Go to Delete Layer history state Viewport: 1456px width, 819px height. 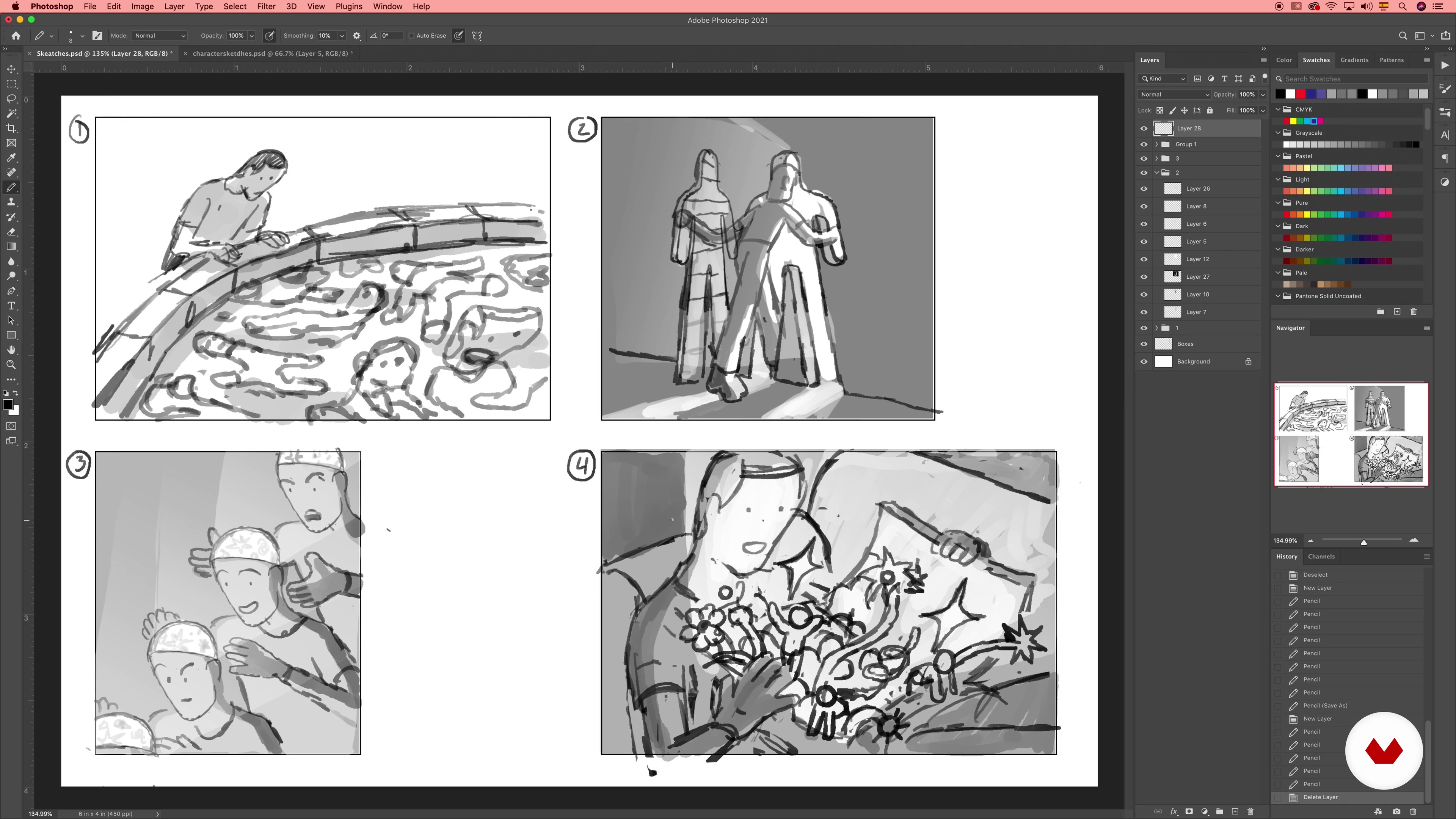[1320, 797]
